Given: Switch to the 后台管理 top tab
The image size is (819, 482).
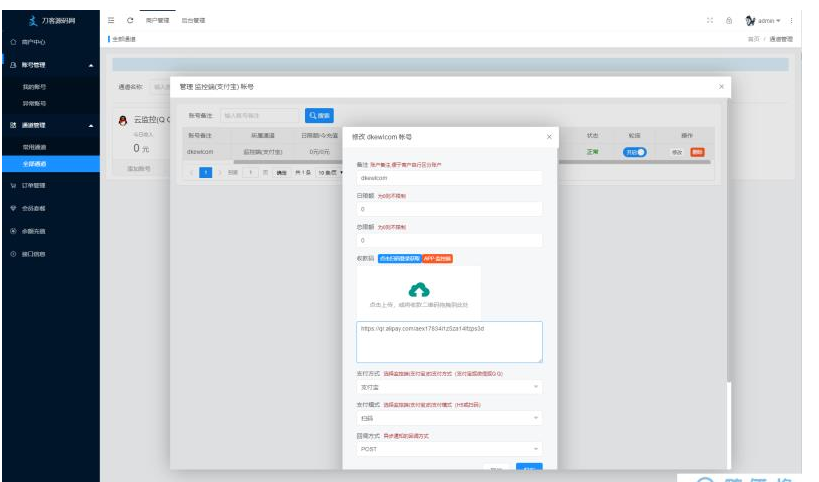Looking at the screenshot, I should click(193, 20).
